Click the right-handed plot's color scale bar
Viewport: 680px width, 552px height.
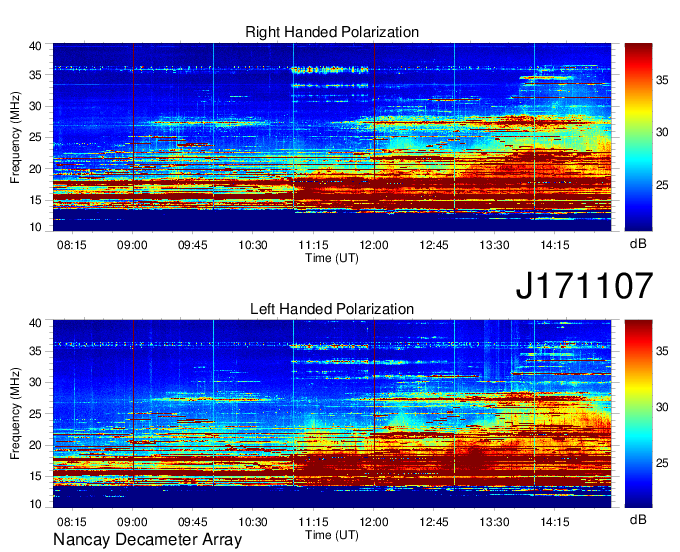(638, 137)
